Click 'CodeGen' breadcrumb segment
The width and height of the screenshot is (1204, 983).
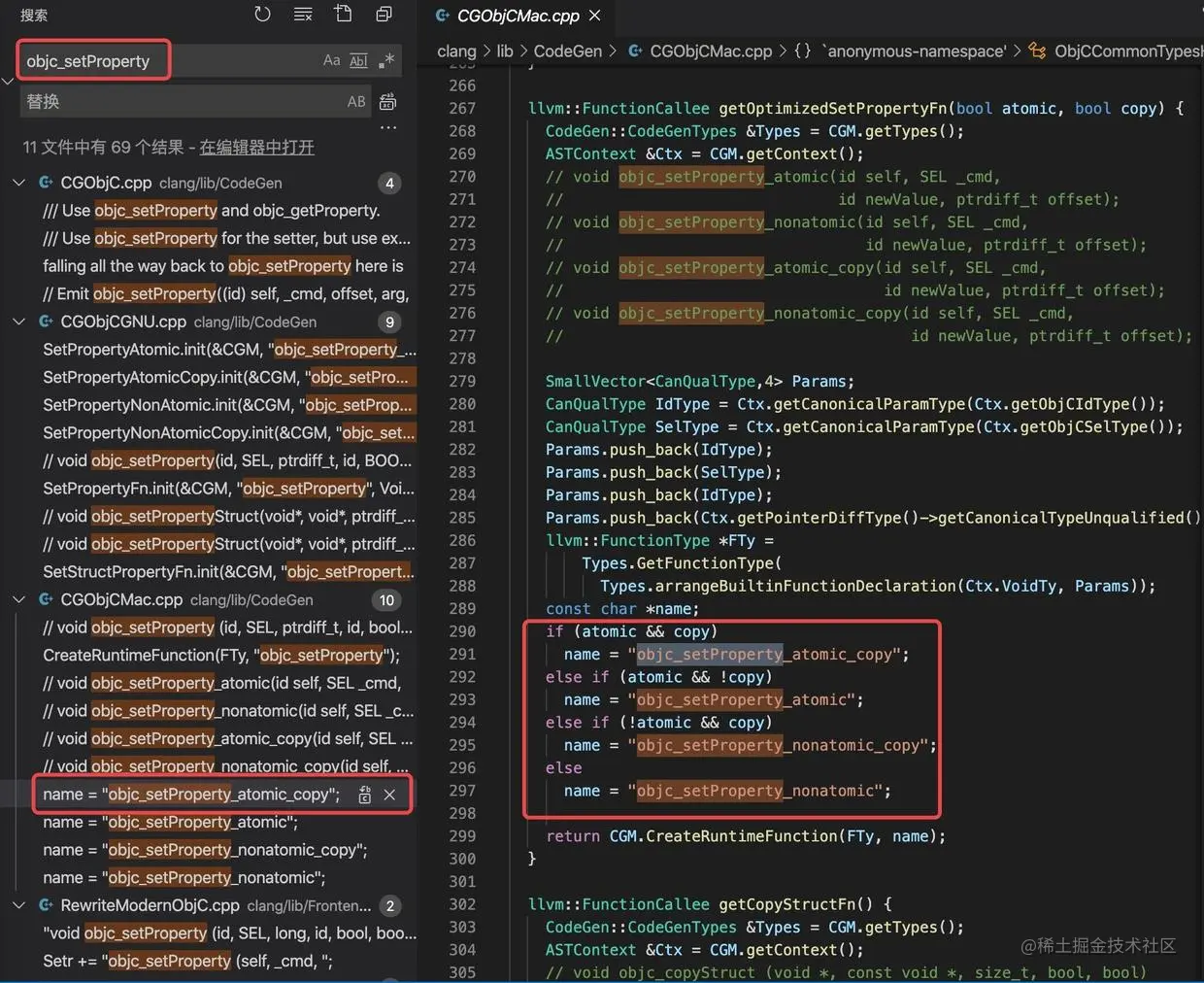coord(568,51)
